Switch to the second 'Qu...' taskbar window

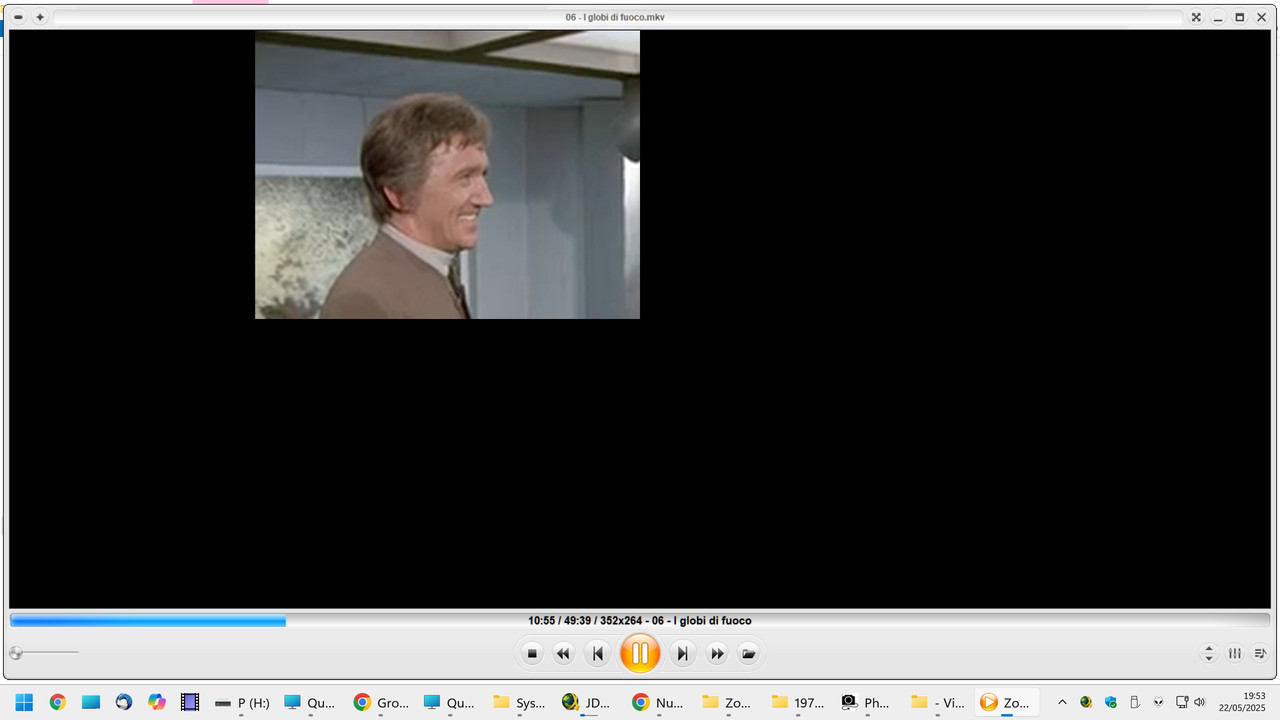[449, 703]
